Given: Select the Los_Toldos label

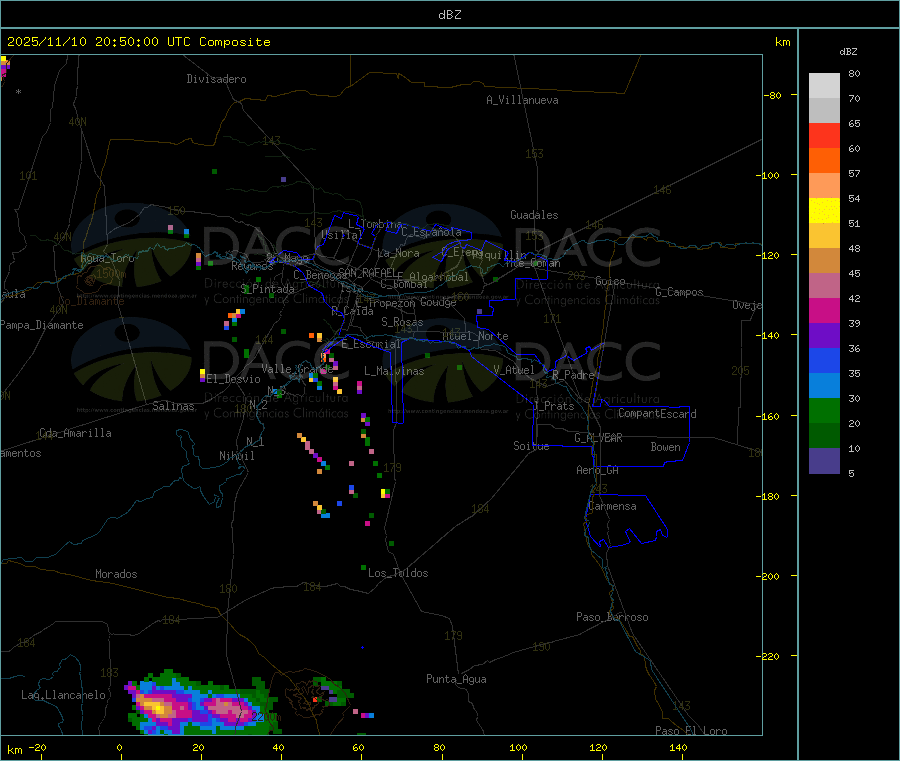Looking at the screenshot, I should click(398, 573).
